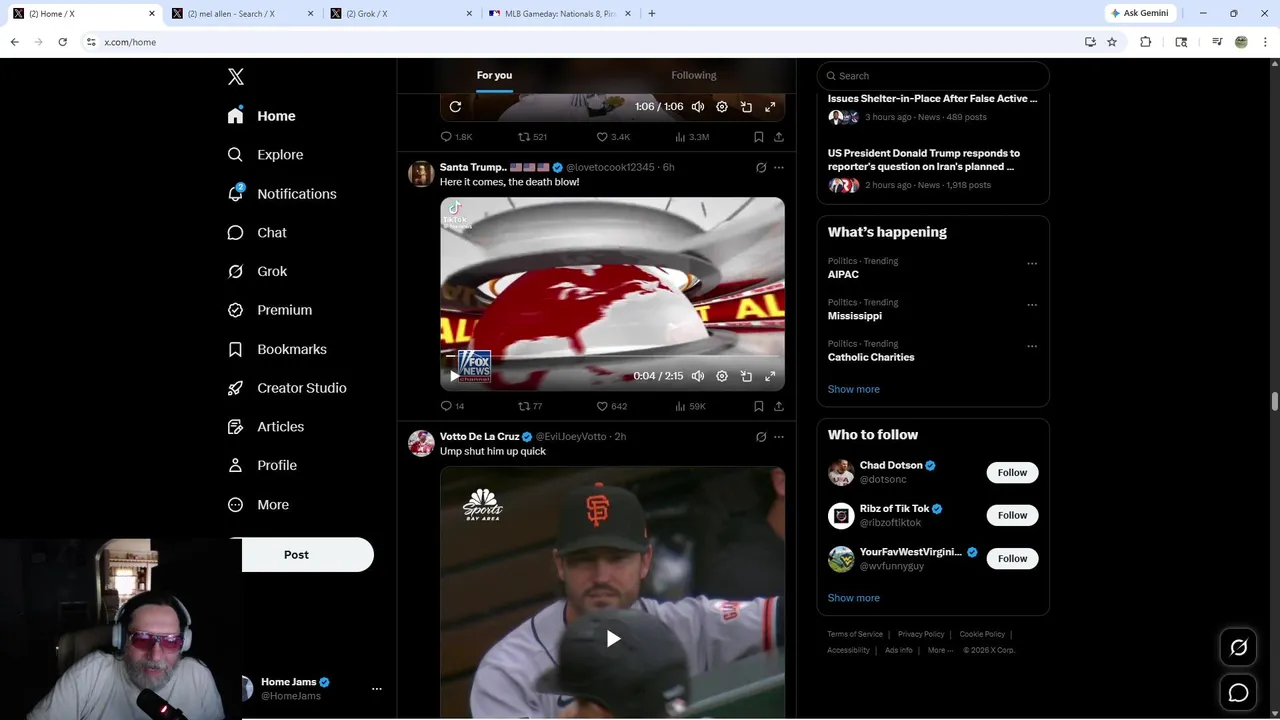The width and height of the screenshot is (1280, 720).
Task: Fullscreen the top video
Action: (x=770, y=107)
